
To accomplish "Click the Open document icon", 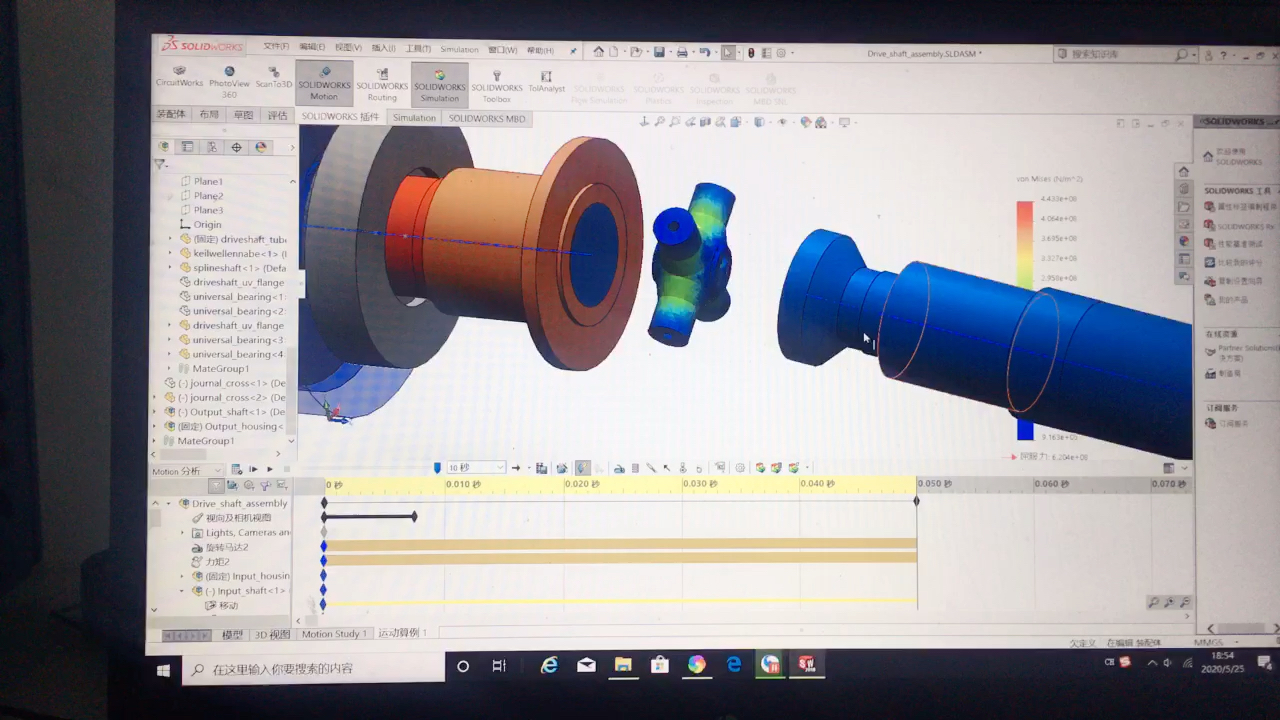I will pos(636,52).
